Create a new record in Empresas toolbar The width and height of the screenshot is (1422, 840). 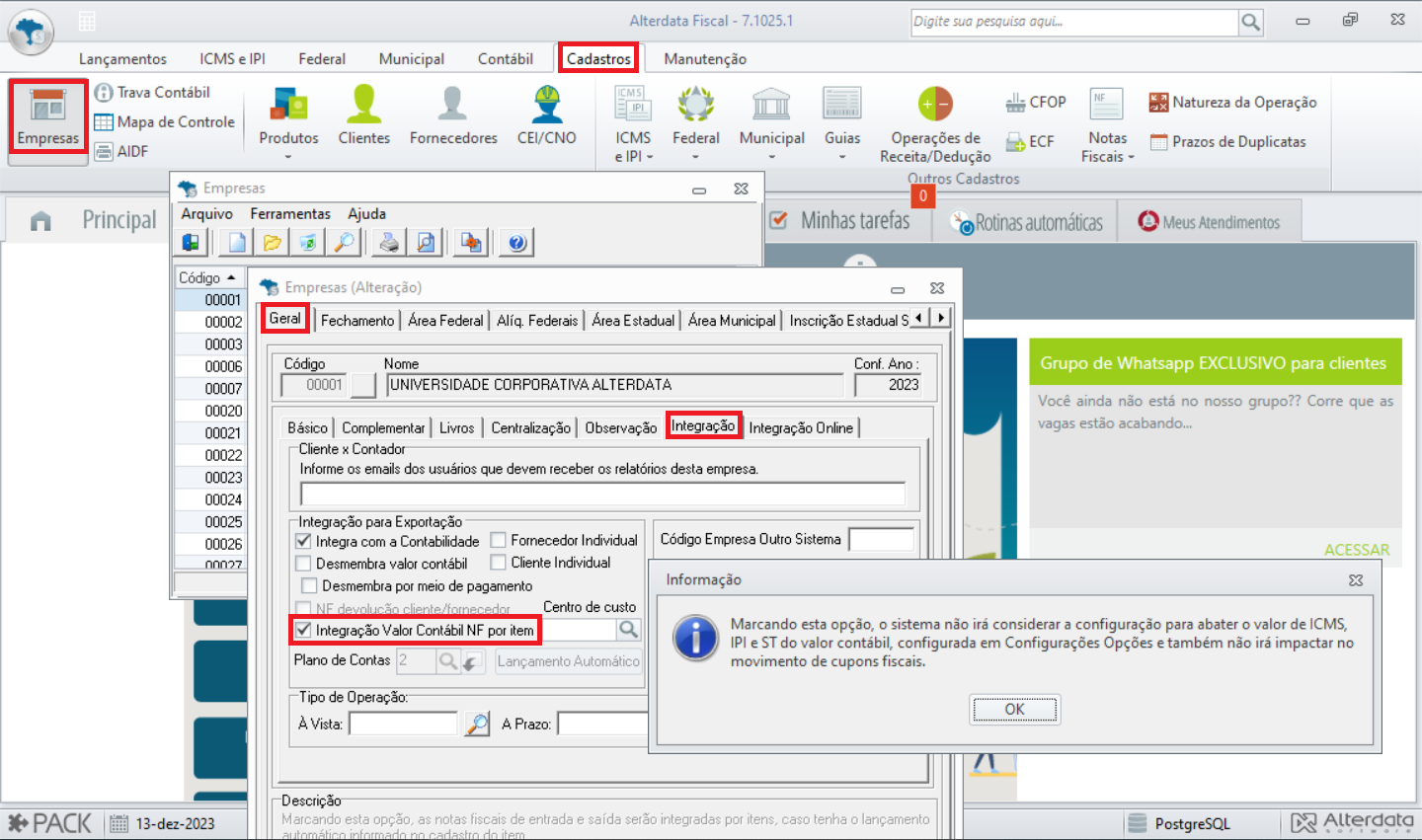click(x=237, y=242)
